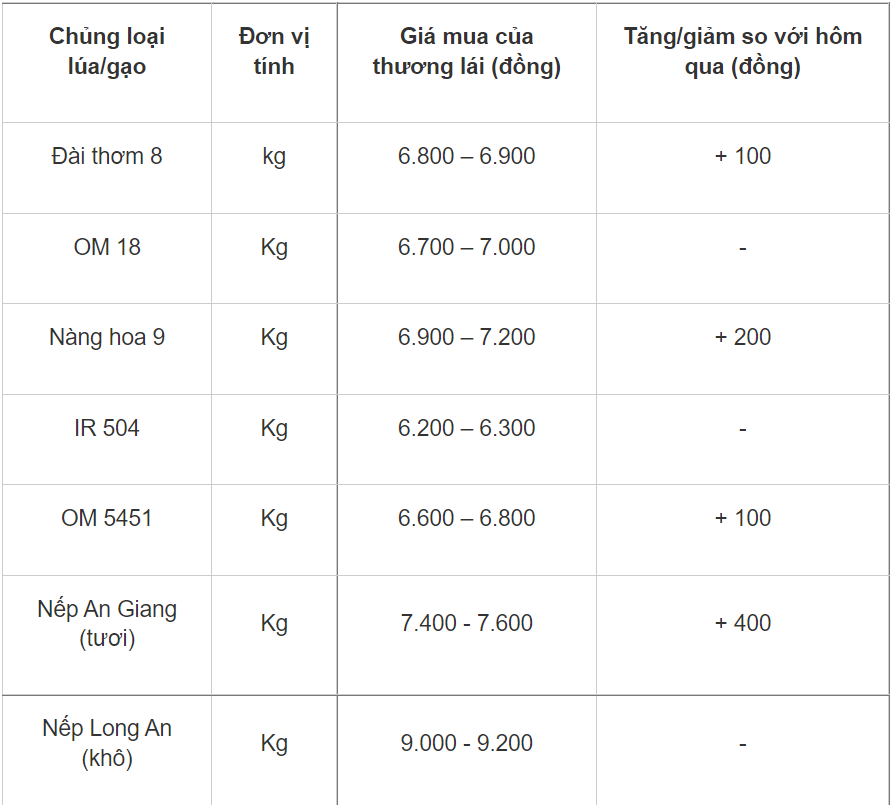Click the "OM 18" rice type cell
890x805 pixels.
(x=107, y=247)
